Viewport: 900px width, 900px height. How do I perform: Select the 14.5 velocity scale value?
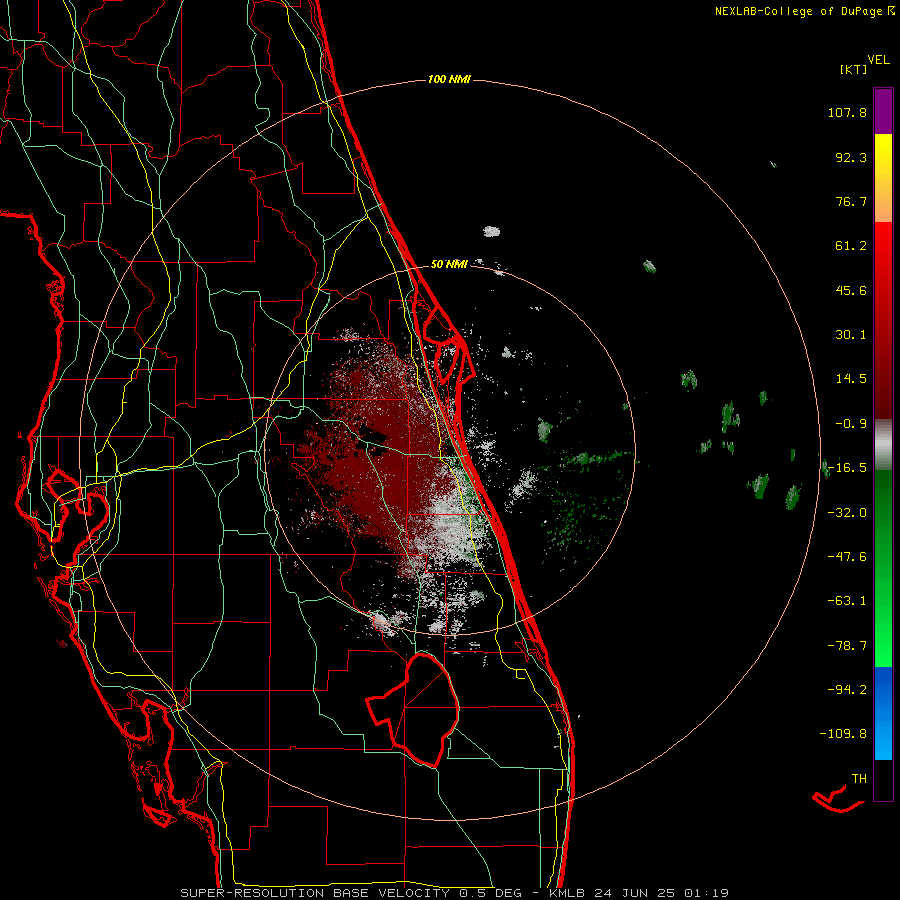point(851,379)
